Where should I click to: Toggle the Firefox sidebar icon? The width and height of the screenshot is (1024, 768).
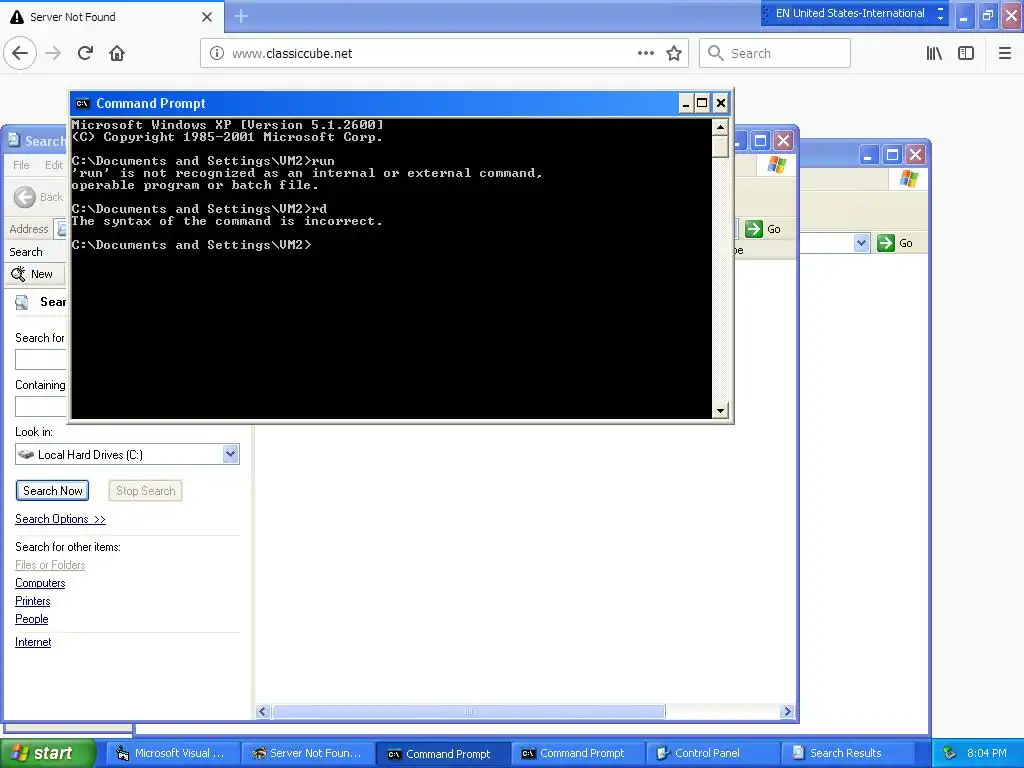(966, 54)
